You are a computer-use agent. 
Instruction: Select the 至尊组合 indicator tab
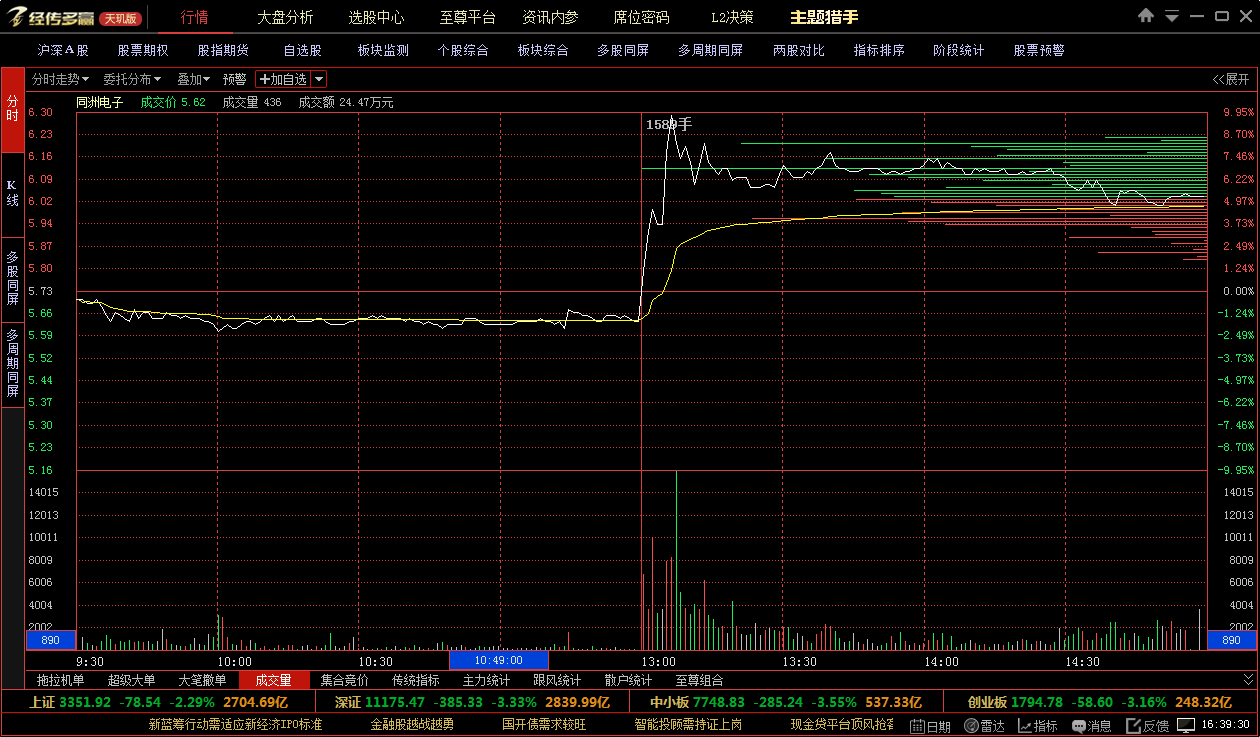pyautogui.click(x=700, y=680)
